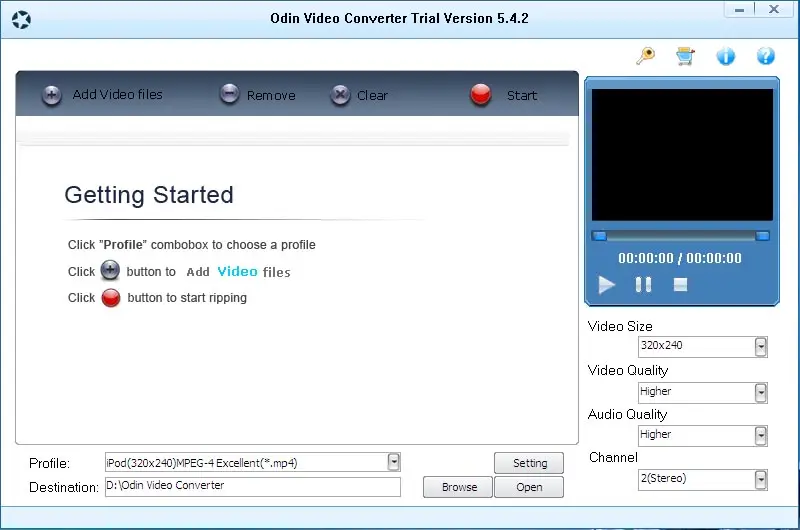The image size is (800, 530).
Task: Click the Remove minus icon in toolbar
Action: [x=230, y=94]
